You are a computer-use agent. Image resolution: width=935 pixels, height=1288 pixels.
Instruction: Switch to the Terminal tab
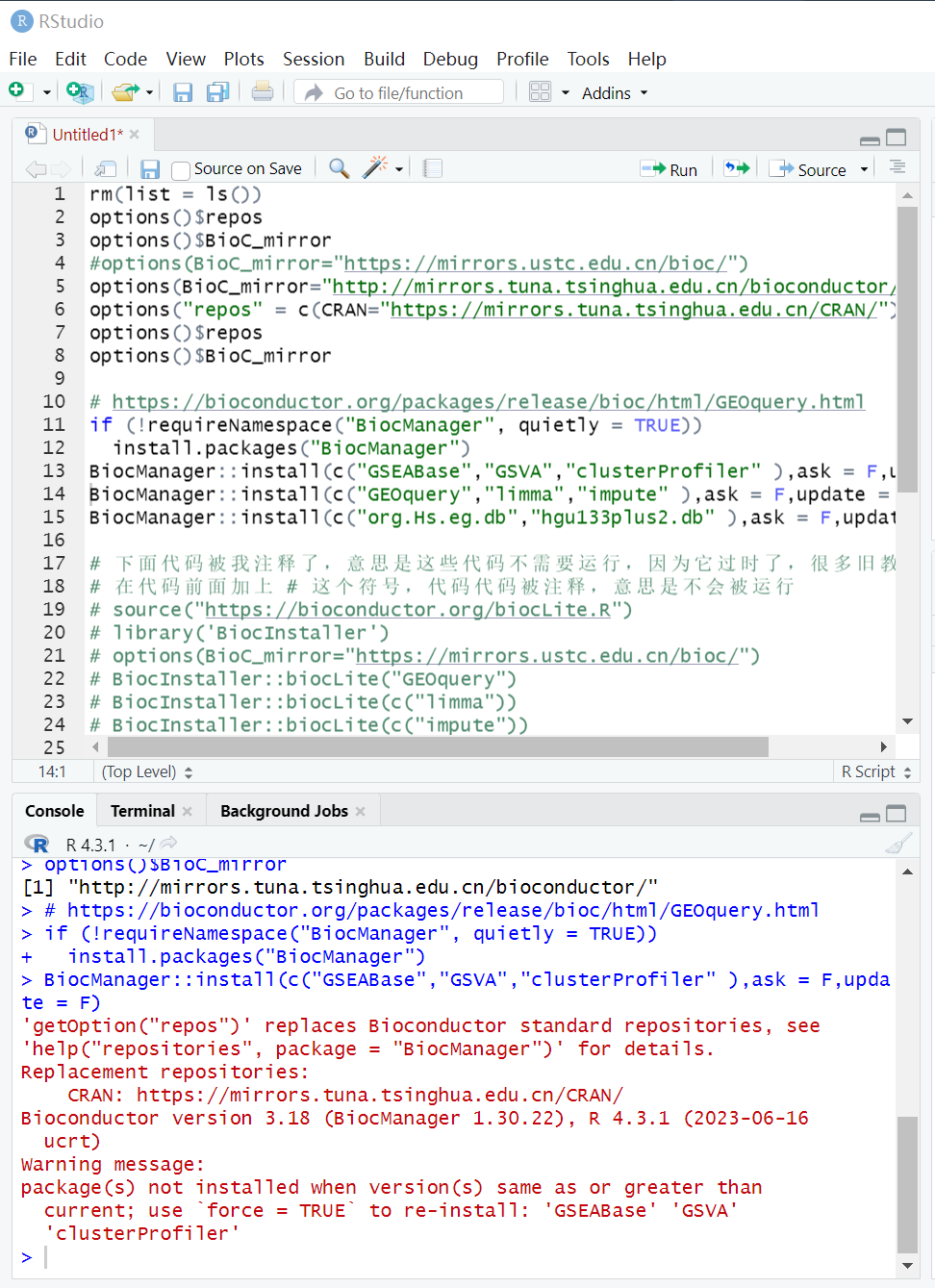pyautogui.click(x=142, y=811)
